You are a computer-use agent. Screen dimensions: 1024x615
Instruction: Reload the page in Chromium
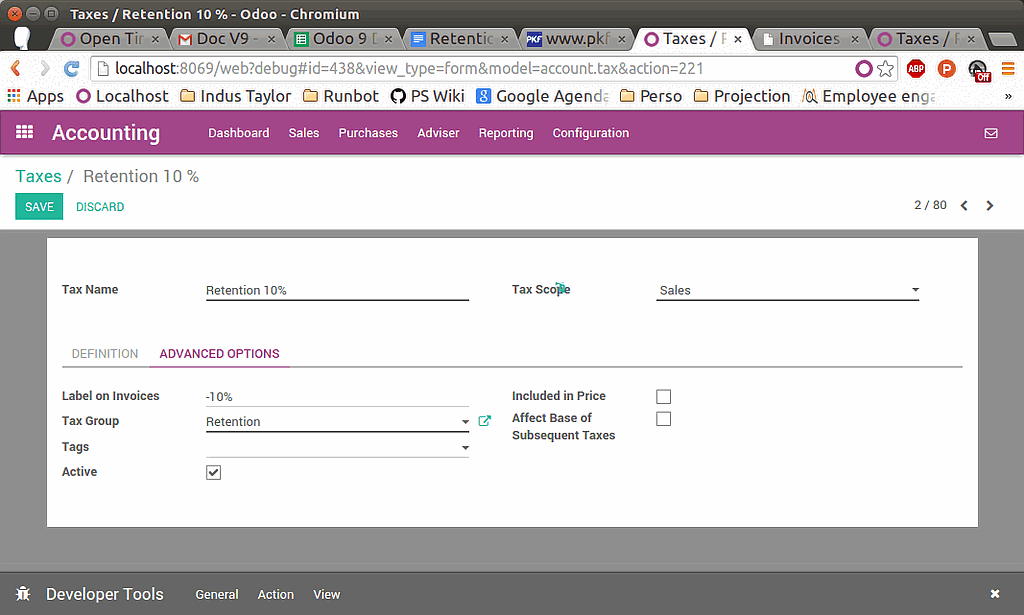pos(71,69)
